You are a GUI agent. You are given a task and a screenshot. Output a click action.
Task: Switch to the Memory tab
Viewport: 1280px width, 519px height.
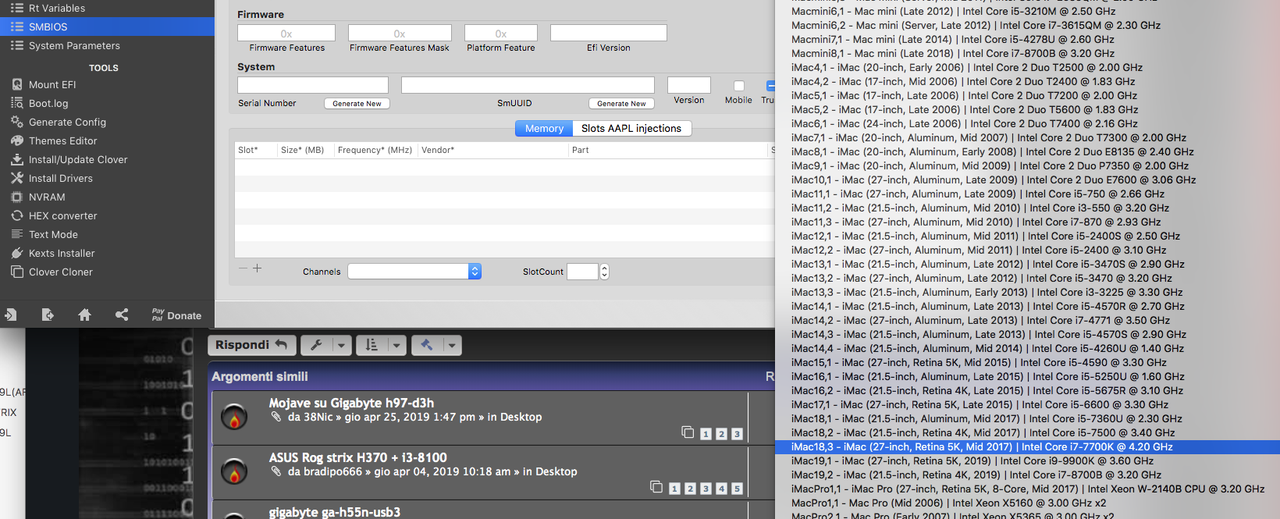pos(544,128)
